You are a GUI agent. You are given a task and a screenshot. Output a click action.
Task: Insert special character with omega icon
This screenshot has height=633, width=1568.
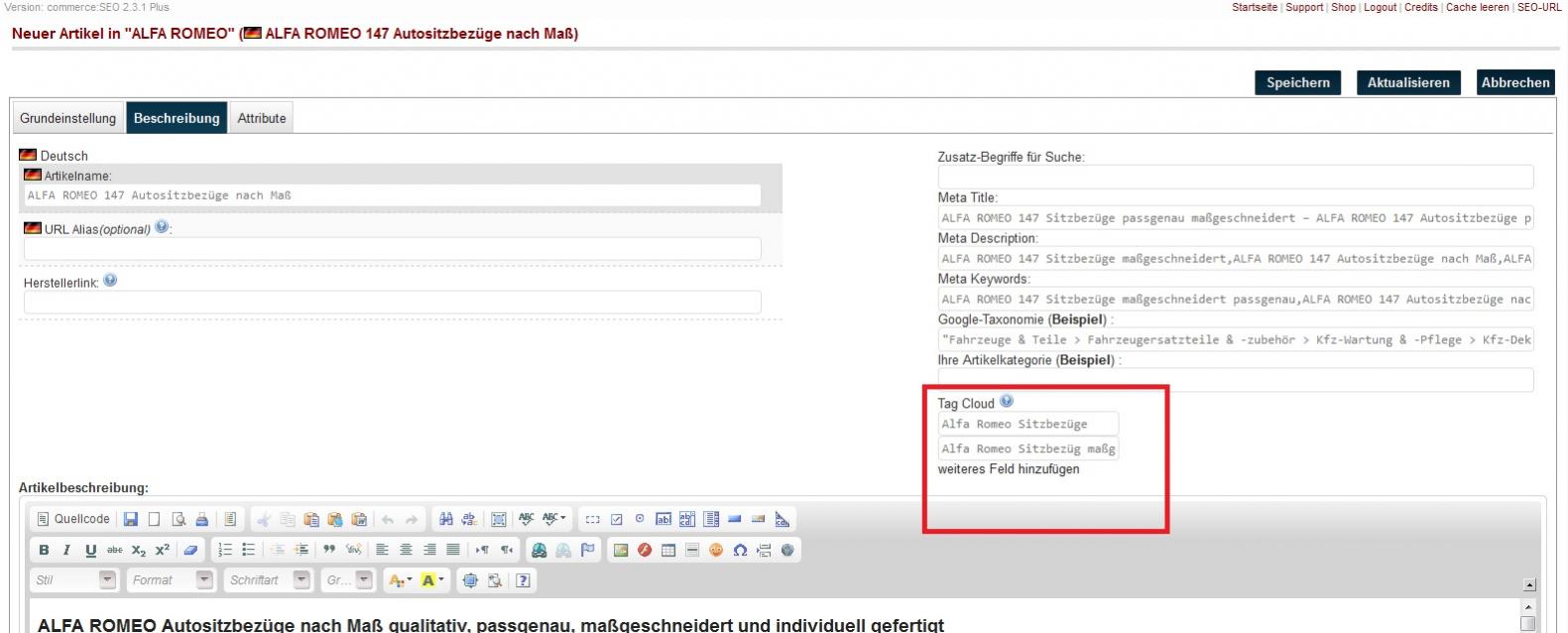740,551
